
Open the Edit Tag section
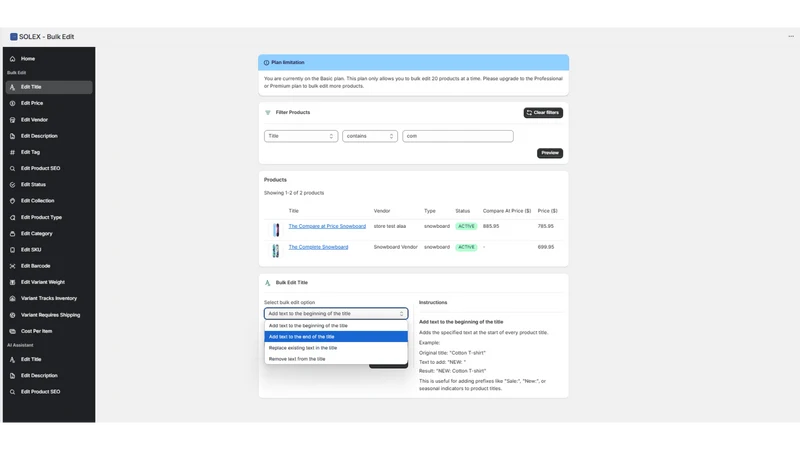point(49,152)
